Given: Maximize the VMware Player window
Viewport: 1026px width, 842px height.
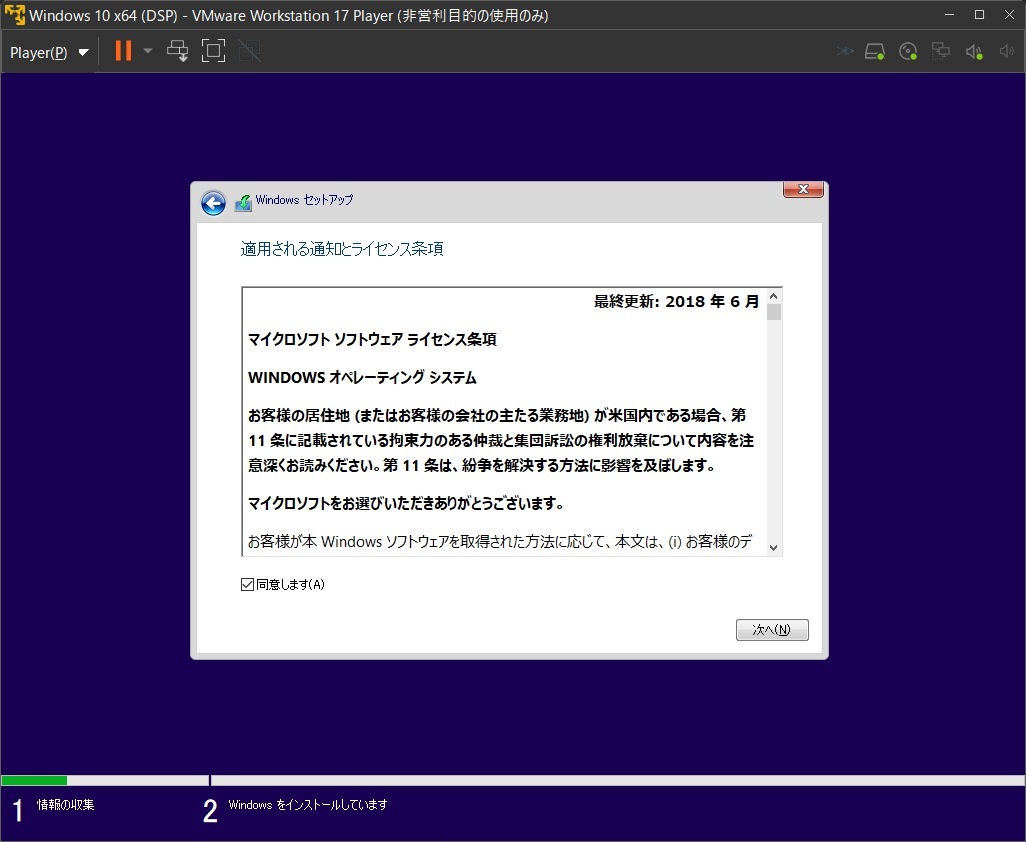Looking at the screenshot, I should (x=980, y=14).
